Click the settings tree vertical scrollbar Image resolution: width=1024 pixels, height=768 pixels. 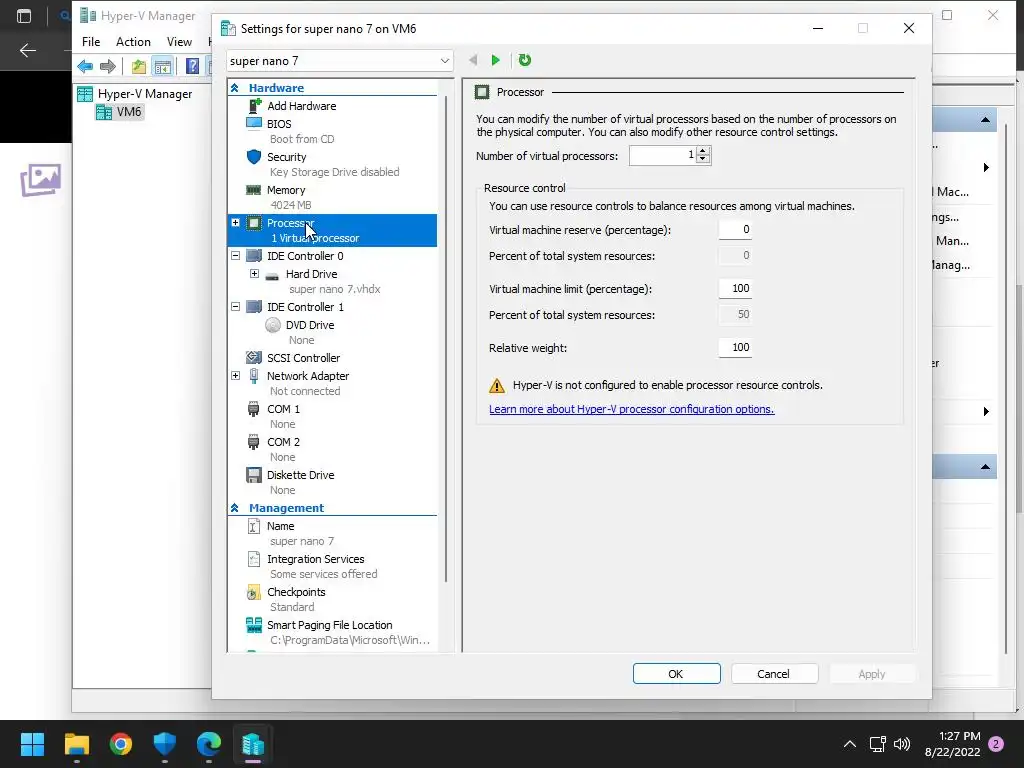click(x=446, y=340)
